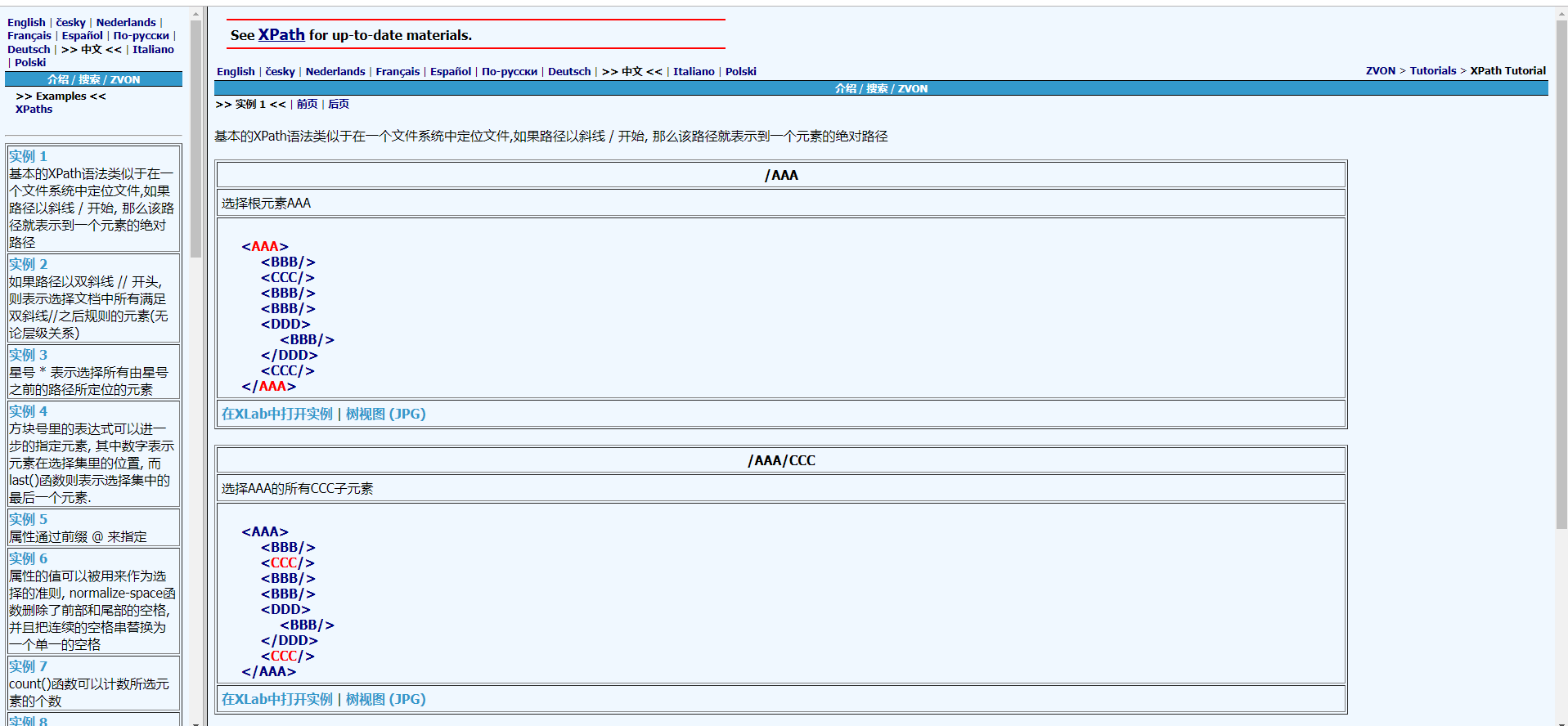
Task: Open 搜索 in the left sidebar bar
Action: [90, 79]
